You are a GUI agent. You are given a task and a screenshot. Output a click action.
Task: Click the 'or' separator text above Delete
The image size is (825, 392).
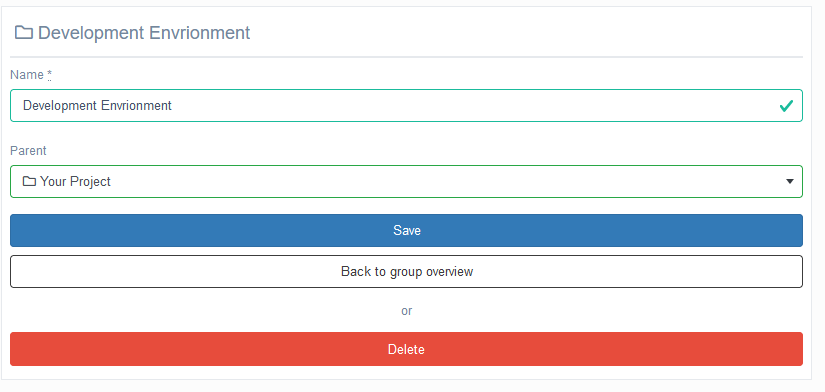(x=406, y=311)
